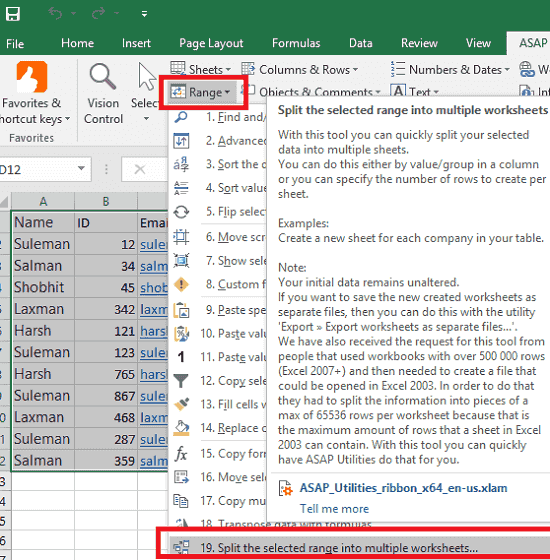This screenshot has height=560, width=550.
Task: Open the shob... email link cell
Action: tap(154, 287)
